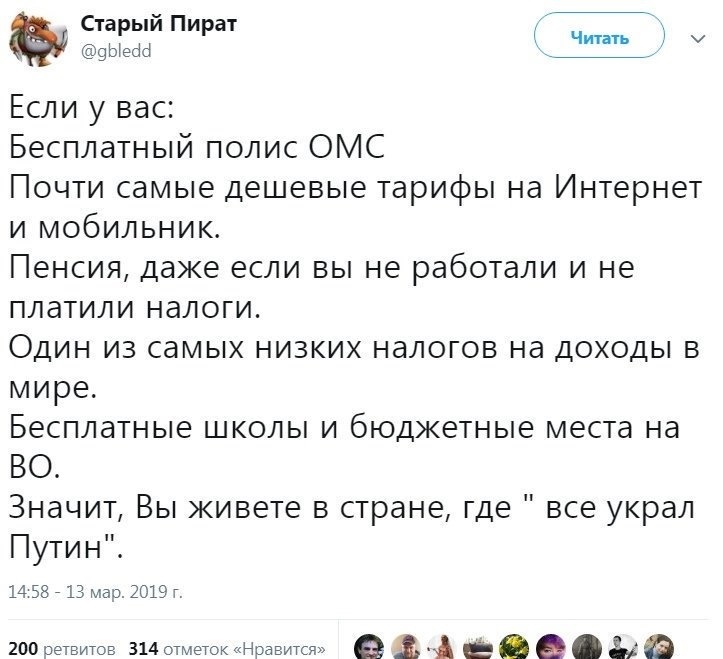Open the Старый Пират display name link
723x659 pixels.
point(158,25)
